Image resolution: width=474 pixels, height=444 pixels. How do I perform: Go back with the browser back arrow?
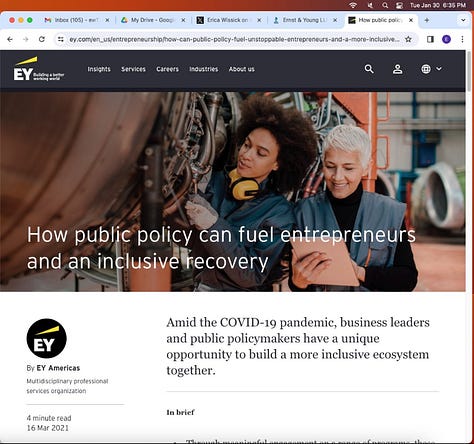(10, 39)
